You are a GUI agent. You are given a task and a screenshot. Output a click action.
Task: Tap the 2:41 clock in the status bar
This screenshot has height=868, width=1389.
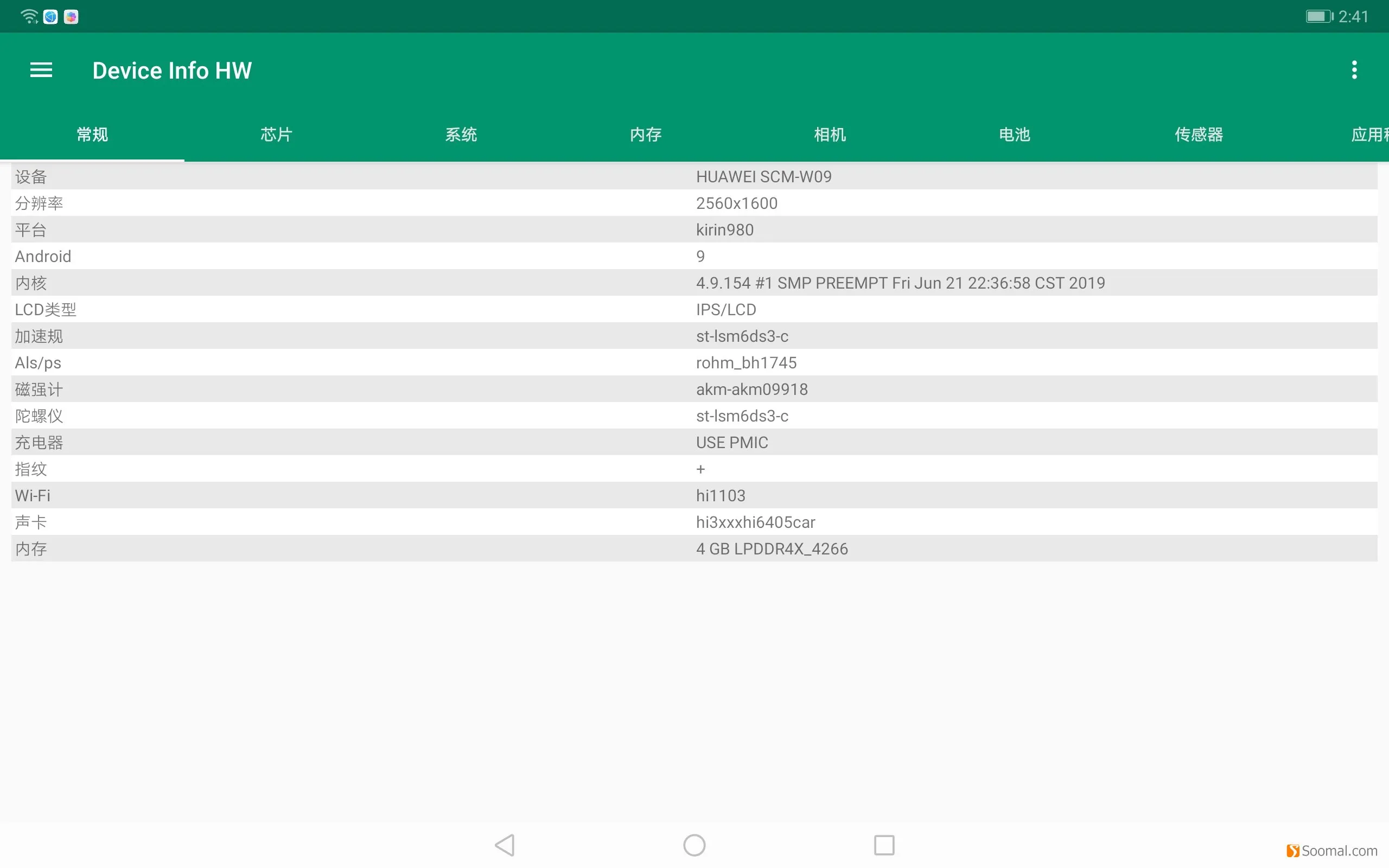click(x=1353, y=17)
